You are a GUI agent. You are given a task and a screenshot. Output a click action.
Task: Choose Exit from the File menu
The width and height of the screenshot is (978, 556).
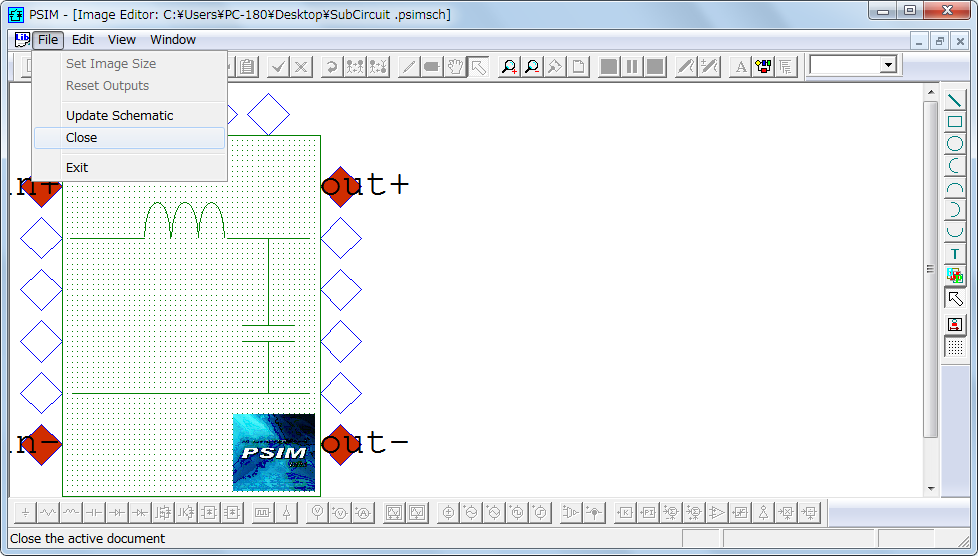click(x=129, y=167)
